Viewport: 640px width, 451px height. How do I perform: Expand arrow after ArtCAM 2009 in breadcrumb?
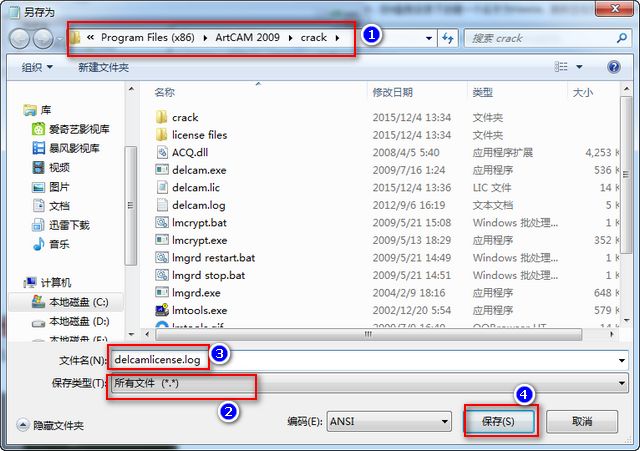point(290,38)
